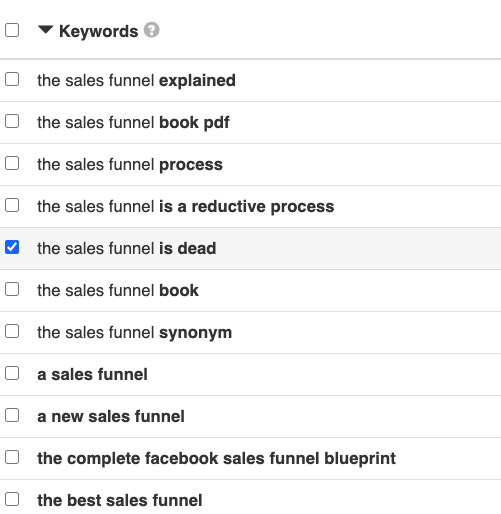Tick 'the sales funnel is a reductive process' checkbox

click(12, 205)
